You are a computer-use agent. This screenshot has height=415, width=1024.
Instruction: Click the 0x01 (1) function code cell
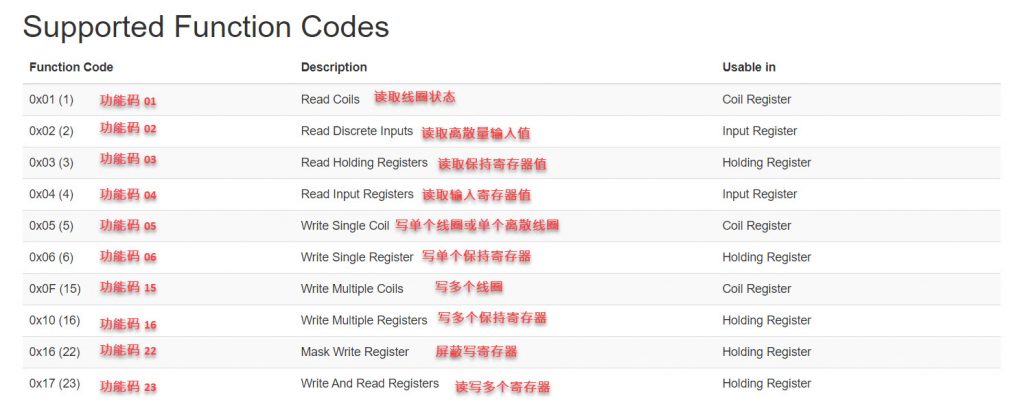52,99
